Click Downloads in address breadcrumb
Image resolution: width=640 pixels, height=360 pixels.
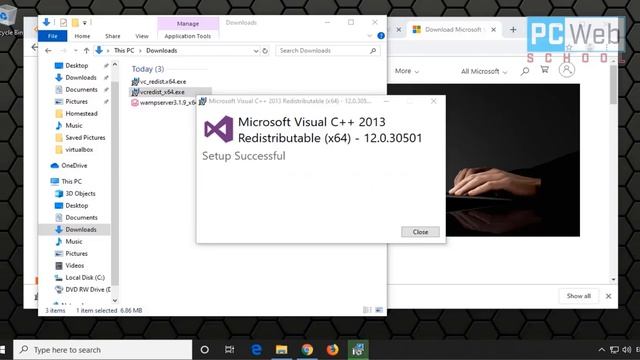(x=162, y=51)
